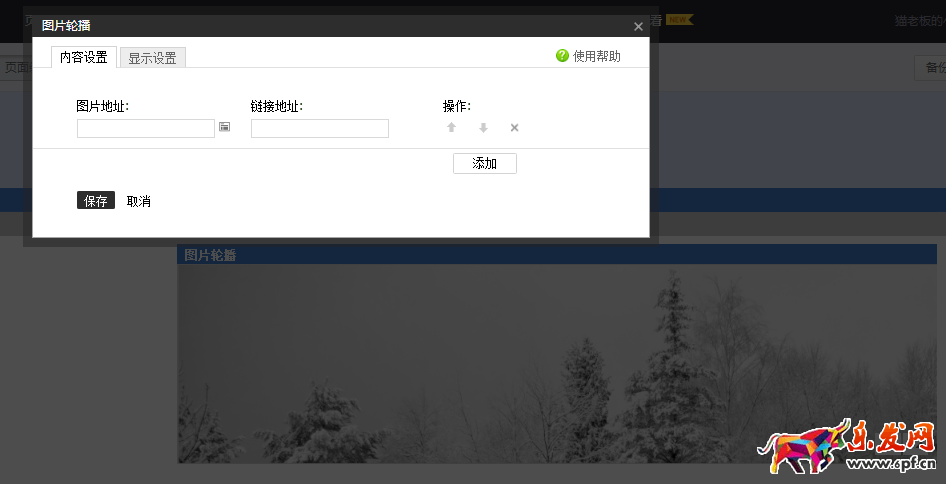Click the green help question mark icon
The width and height of the screenshot is (946, 484).
coord(562,56)
